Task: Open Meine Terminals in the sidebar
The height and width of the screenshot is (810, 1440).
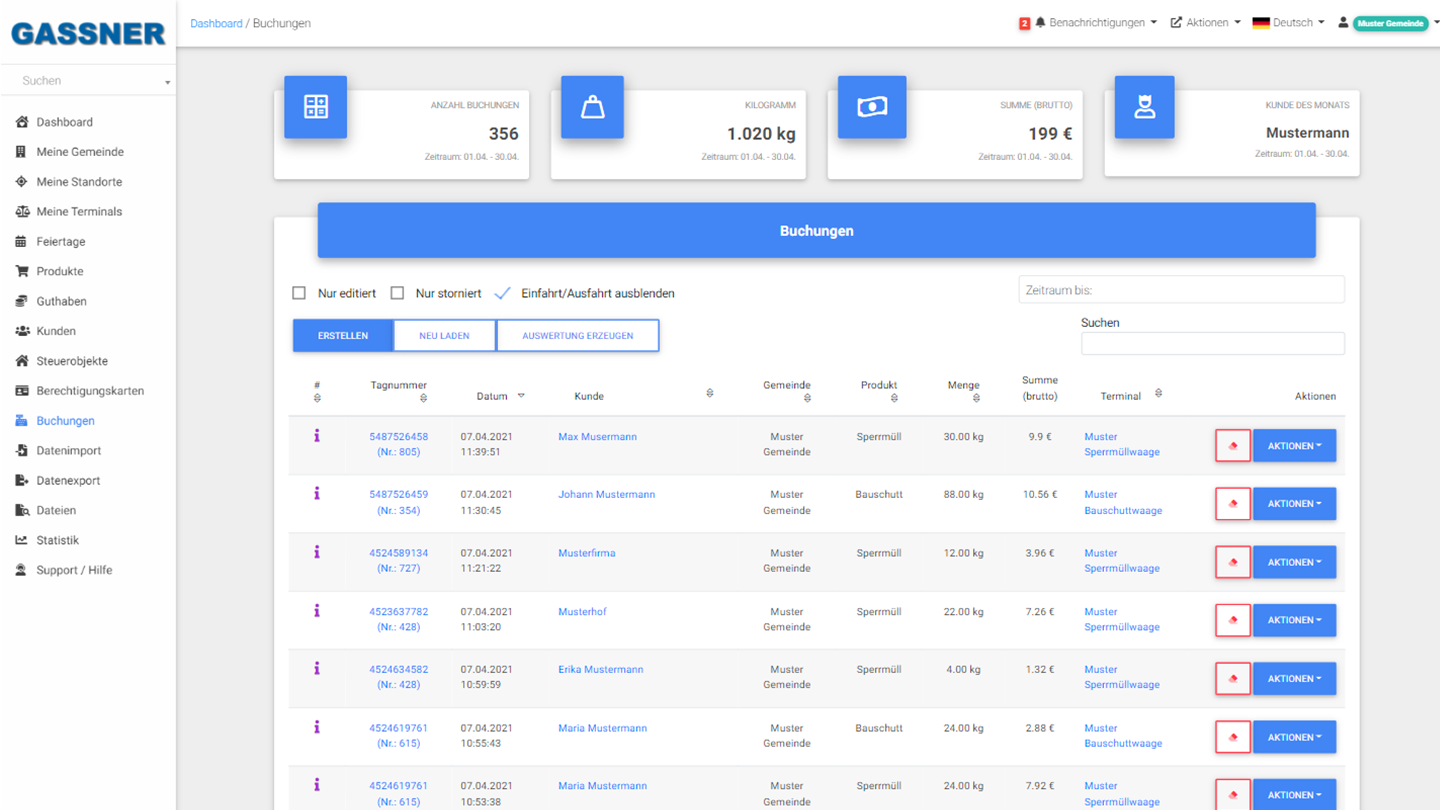Action: pyautogui.click(x=79, y=211)
